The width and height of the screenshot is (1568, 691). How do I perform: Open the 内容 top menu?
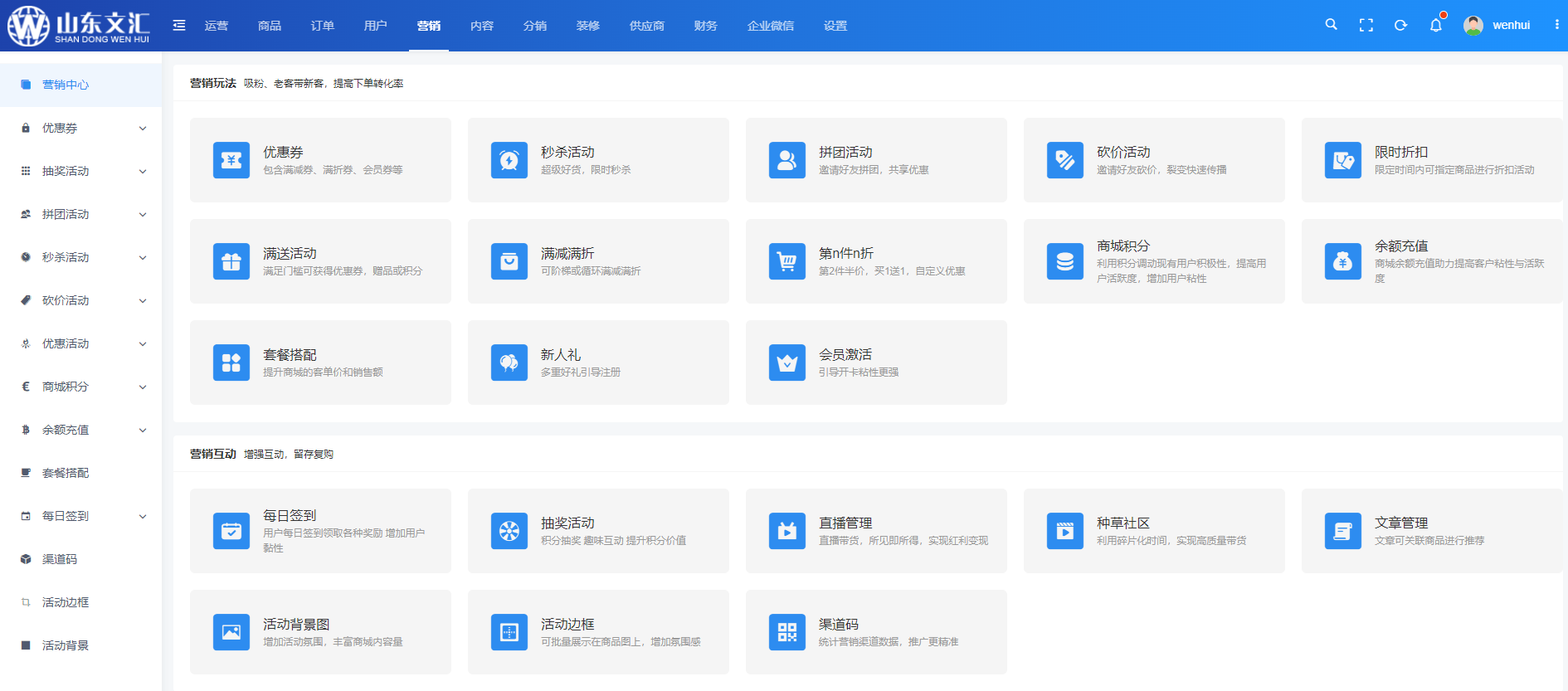482,26
